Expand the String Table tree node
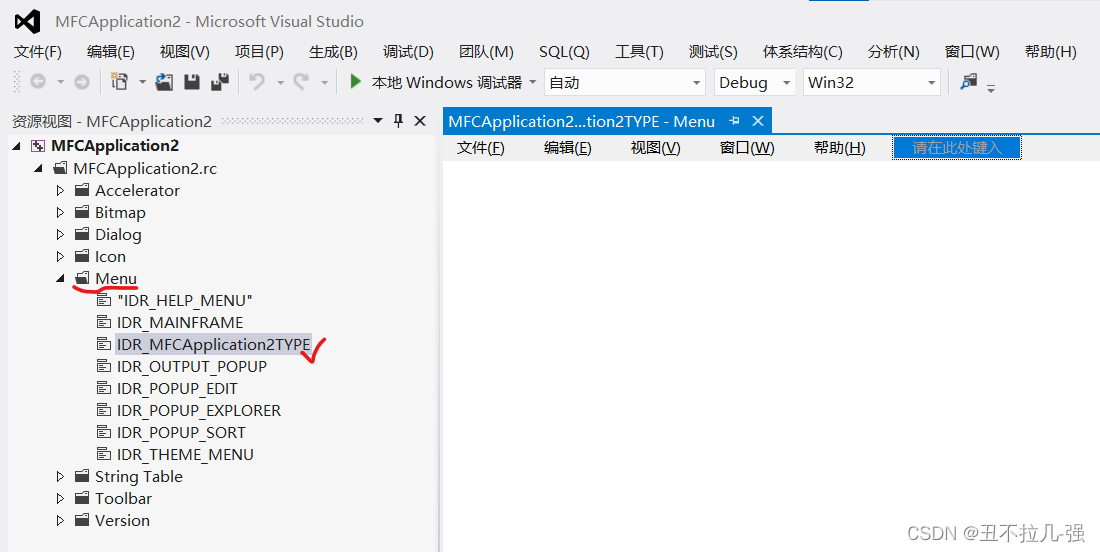 coord(60,476)
